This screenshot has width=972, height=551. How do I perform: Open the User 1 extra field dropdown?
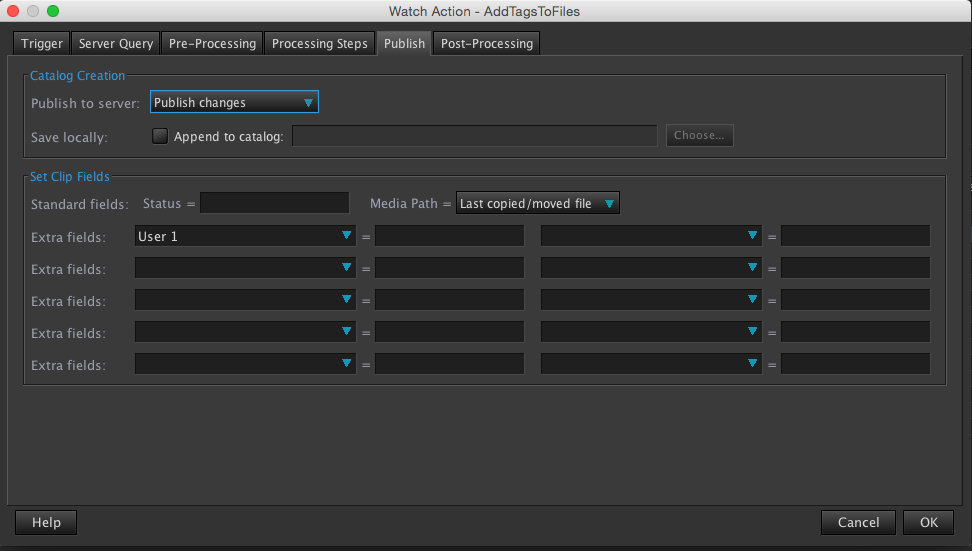click(x=245, y=237)
